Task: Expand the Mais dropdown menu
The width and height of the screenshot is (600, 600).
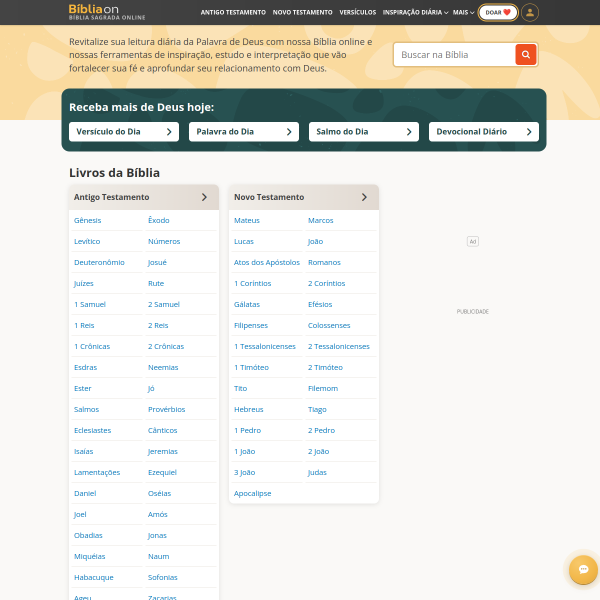Action: point(463,12)
